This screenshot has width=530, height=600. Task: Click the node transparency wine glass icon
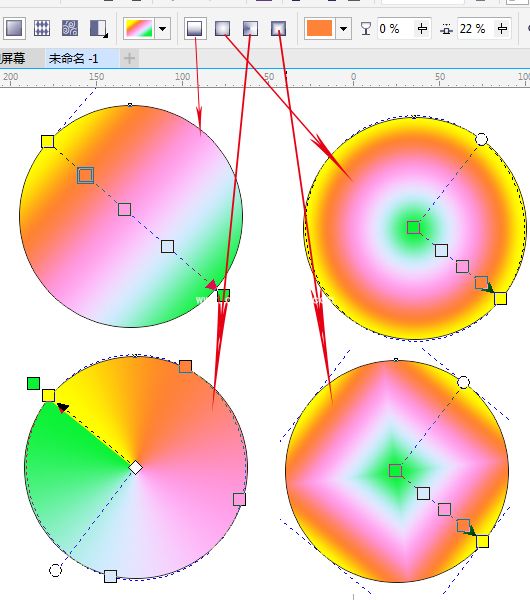tap(366, 29)
